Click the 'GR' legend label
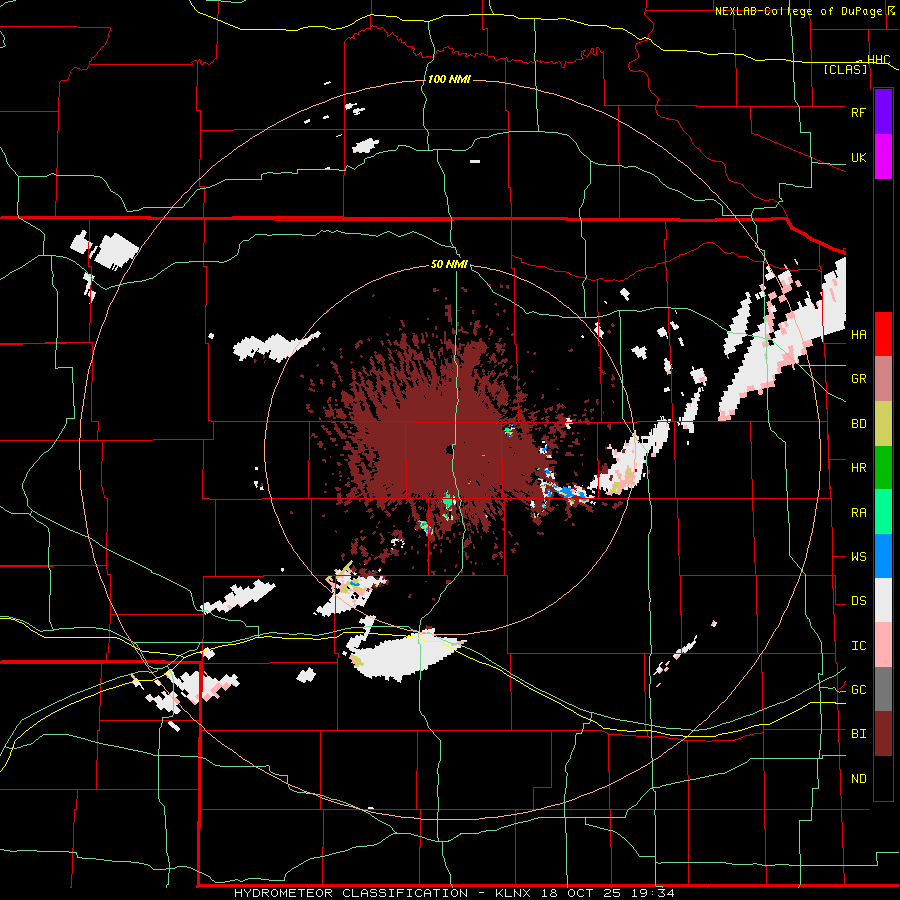The image size is (900, 900). pyautogui.click(x=858, y=379)
